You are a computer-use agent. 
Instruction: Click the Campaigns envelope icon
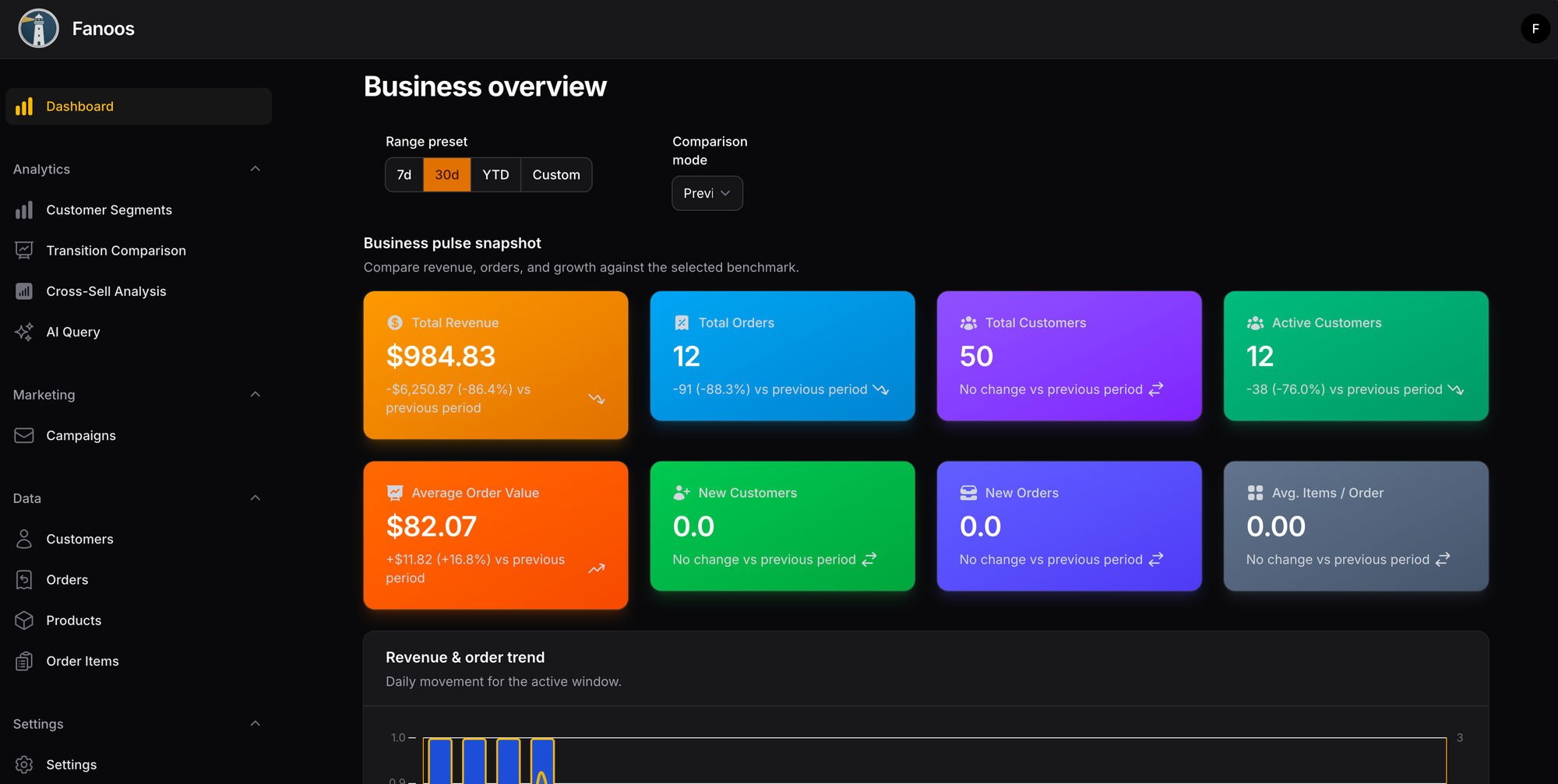(x=24, y=435)
